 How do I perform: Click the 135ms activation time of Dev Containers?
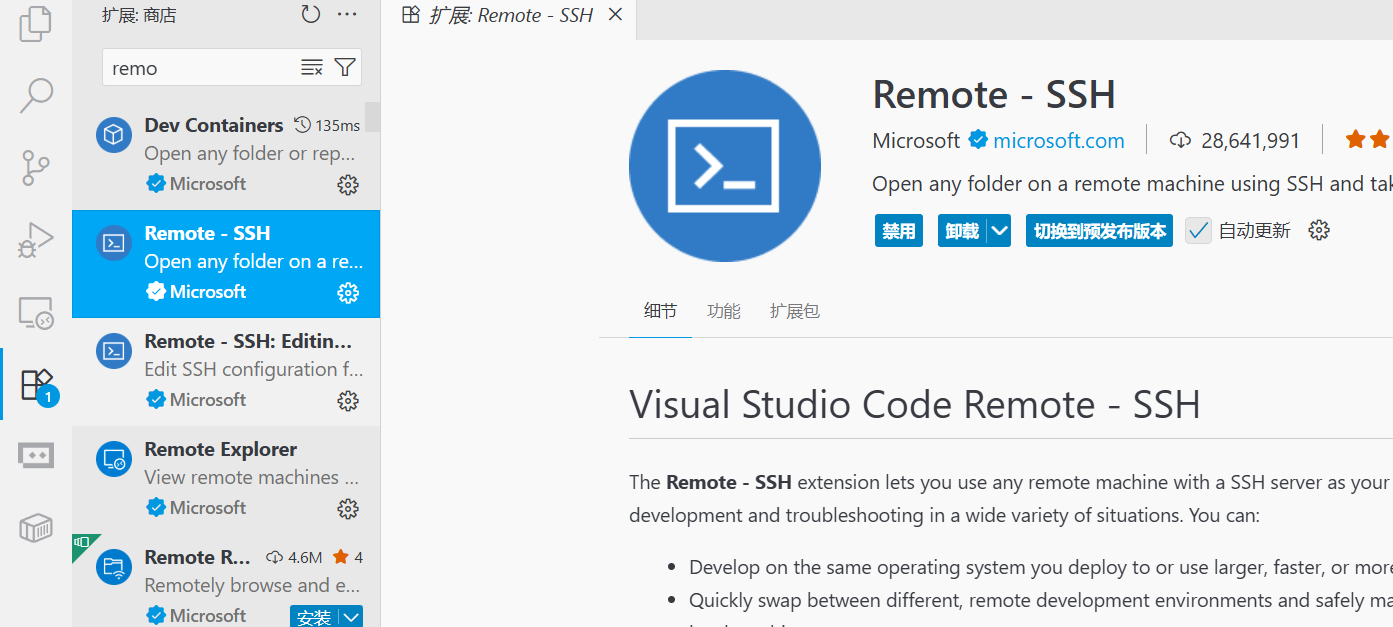tap(337, 126)
